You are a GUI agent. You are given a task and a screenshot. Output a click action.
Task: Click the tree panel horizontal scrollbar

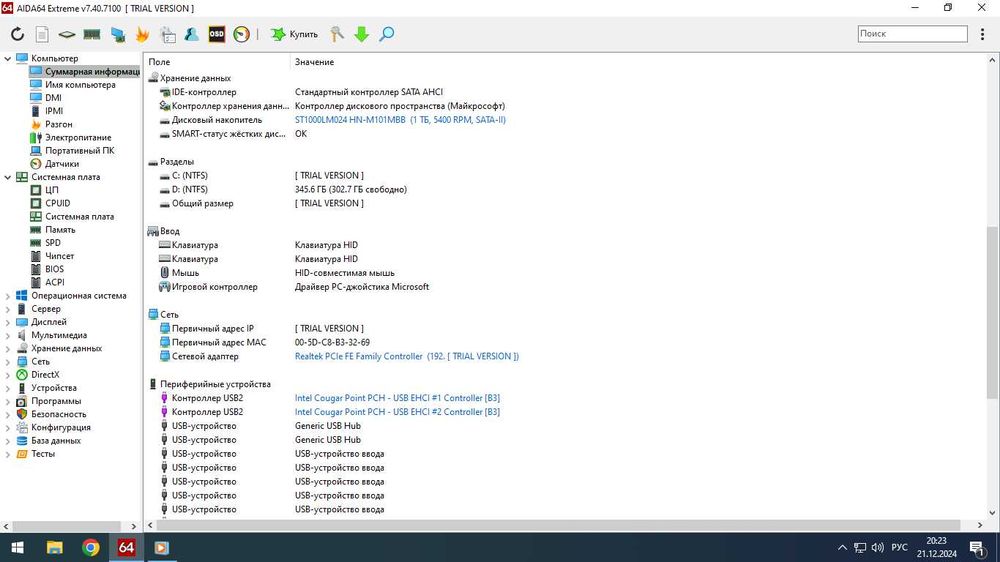66,526
